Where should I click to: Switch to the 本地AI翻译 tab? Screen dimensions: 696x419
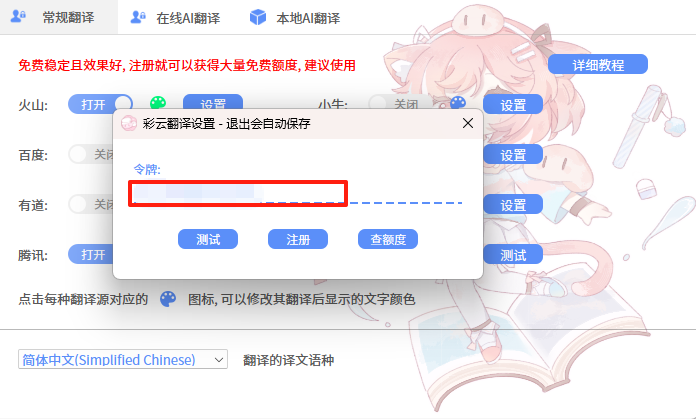pyautogui.click(x=296, y=18)
